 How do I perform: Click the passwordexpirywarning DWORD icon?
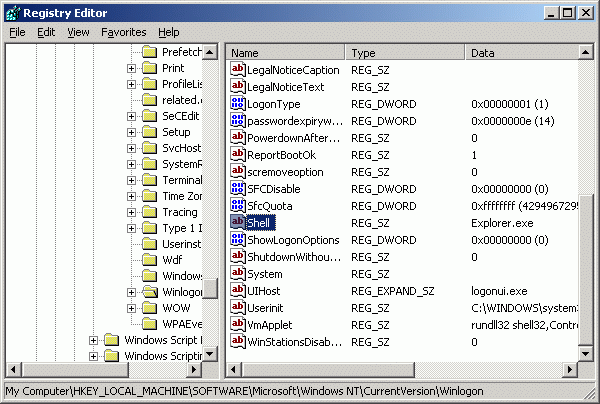(238, 121)
